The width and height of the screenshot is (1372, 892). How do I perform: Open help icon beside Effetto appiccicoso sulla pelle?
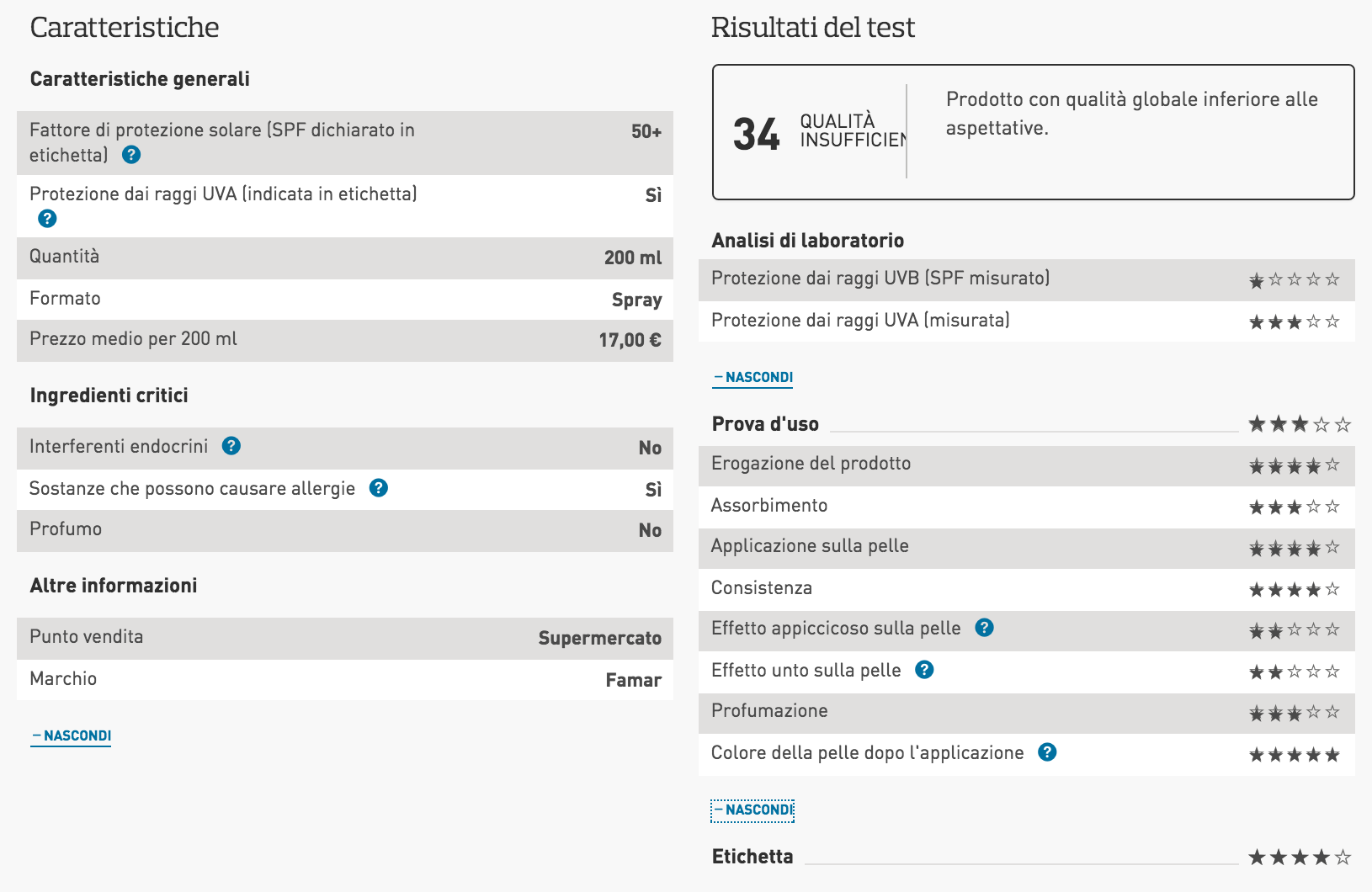click(x=985, y=628)
